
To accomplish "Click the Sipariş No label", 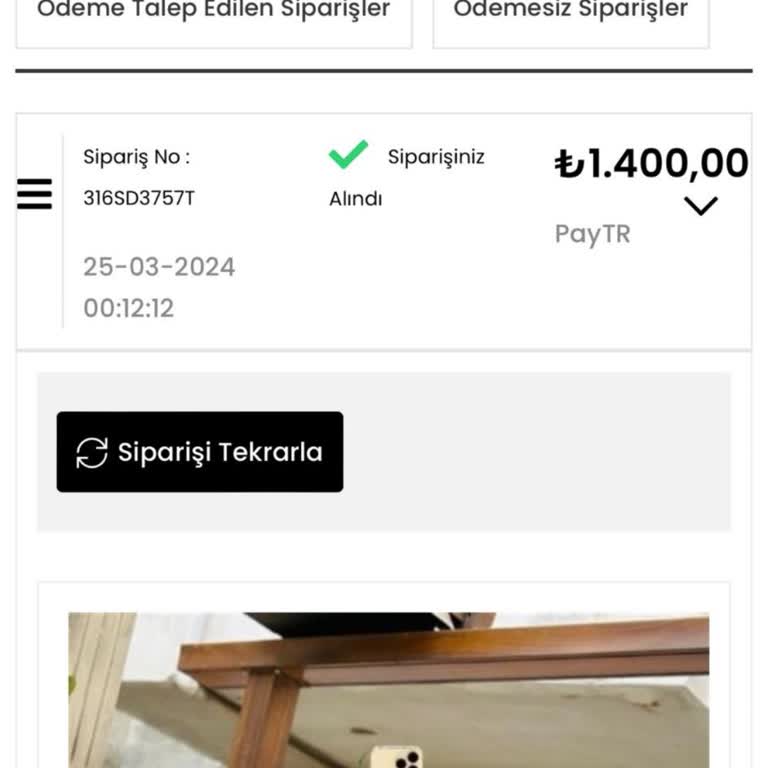I will 136,157.
